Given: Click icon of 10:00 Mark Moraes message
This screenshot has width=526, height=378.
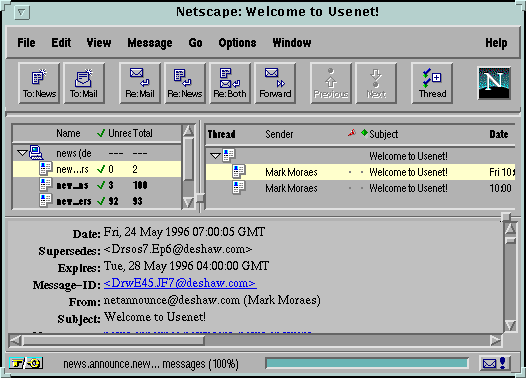Looking at the screenshot, I should click(x=239, y=187).
